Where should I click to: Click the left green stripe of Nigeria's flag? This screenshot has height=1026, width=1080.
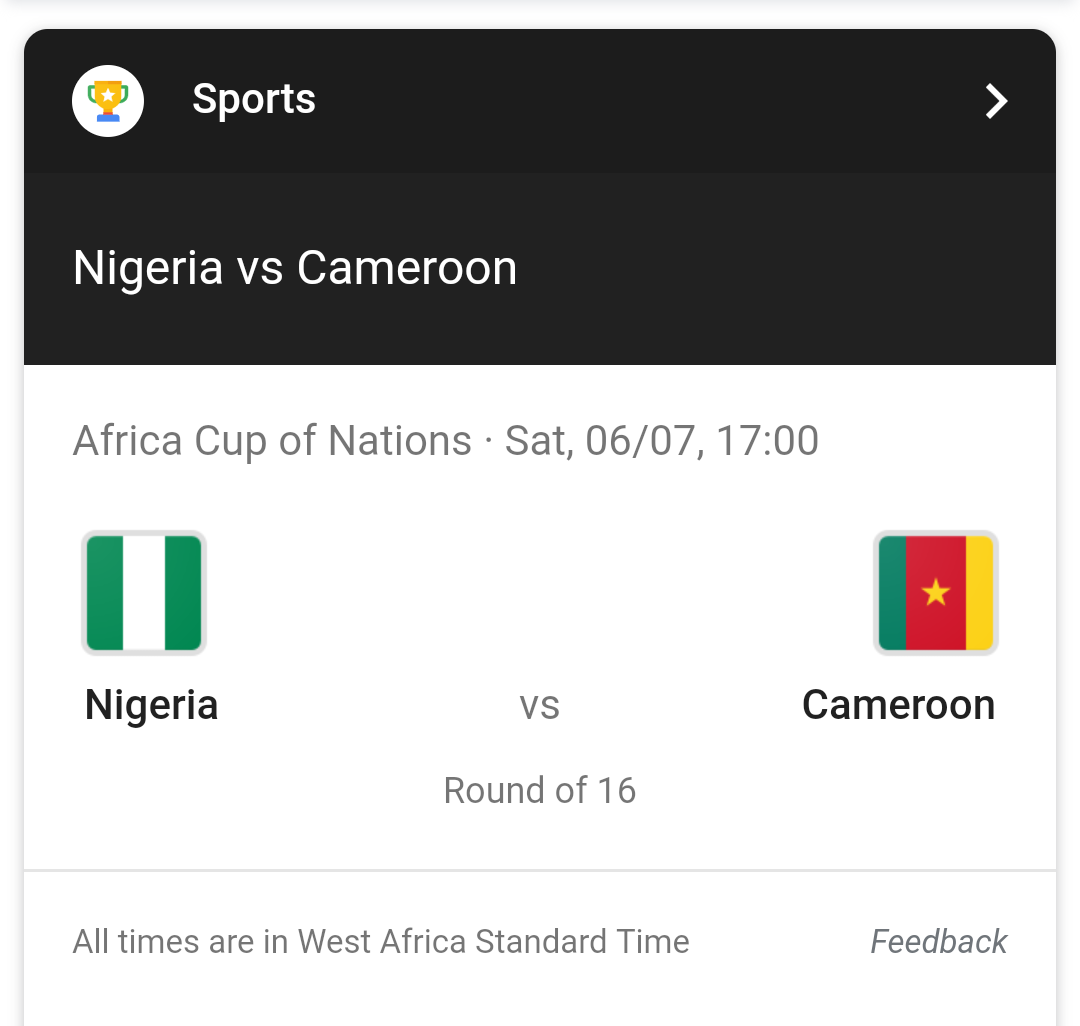click(x=105, y=593)
